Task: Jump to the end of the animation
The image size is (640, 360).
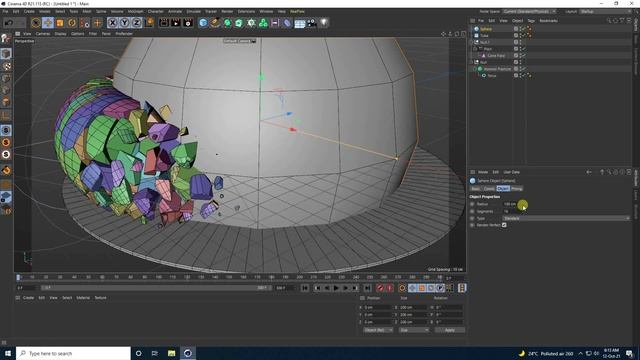Action: (367, 288)
